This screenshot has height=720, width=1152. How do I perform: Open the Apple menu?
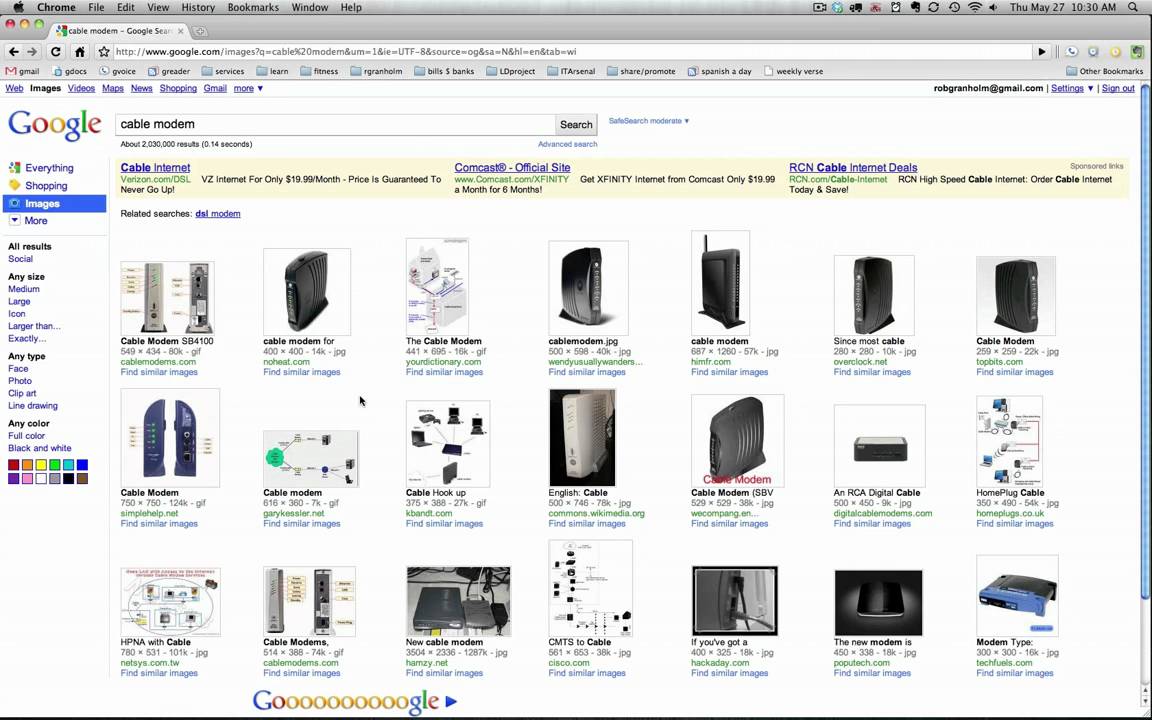[x=18, y=7]
